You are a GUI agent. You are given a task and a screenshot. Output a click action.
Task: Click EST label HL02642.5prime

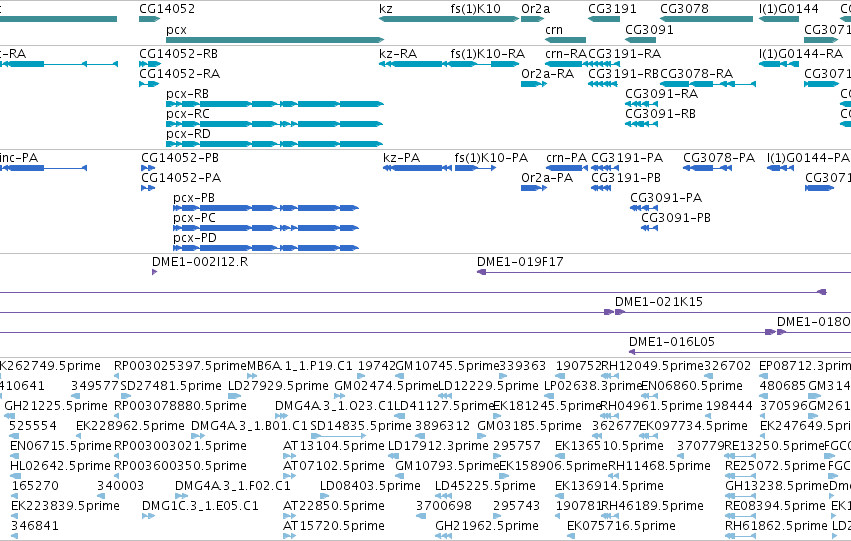coord(60,466)
